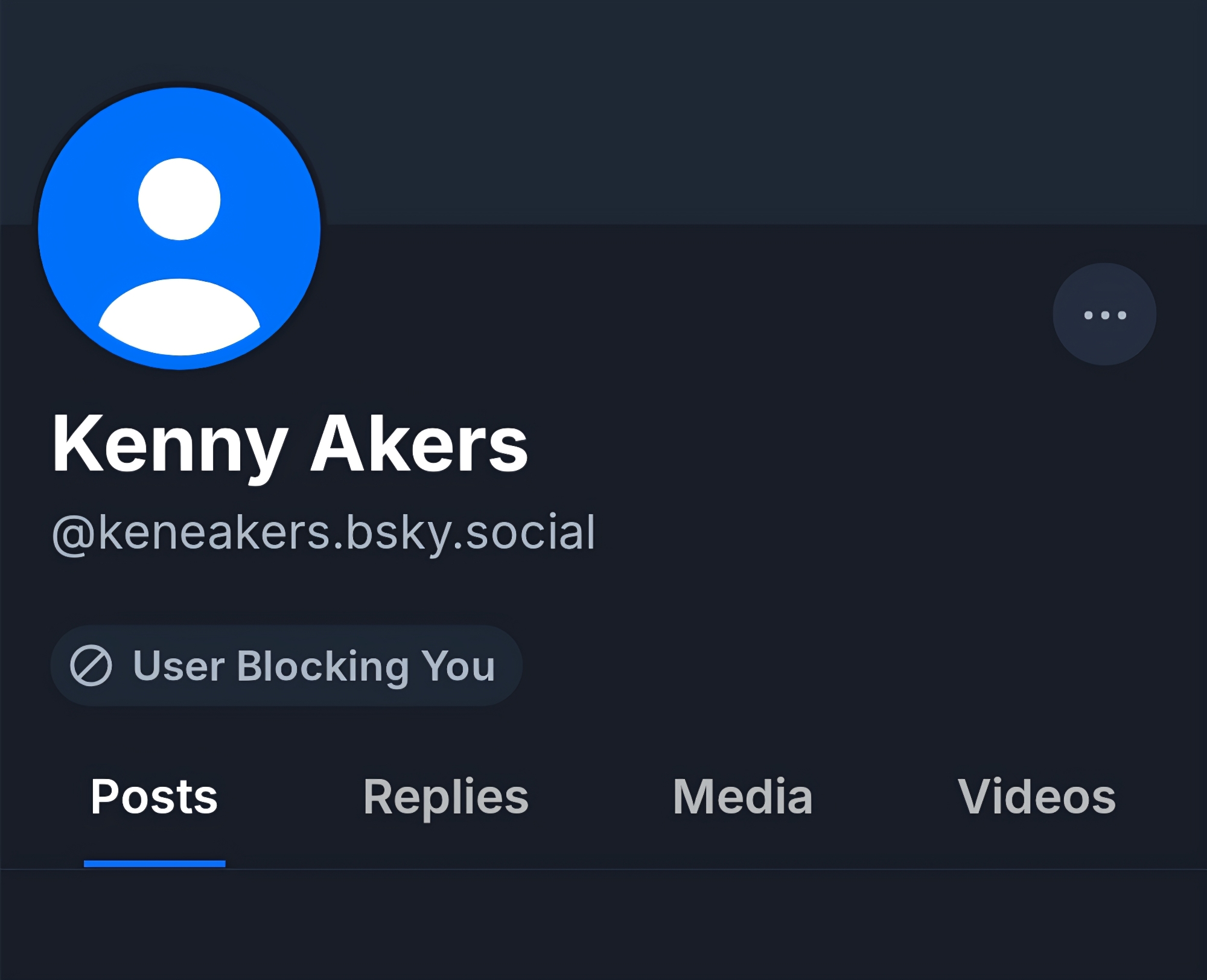Open the Replies tab
1207x980 pixels.
coord(445,797)
